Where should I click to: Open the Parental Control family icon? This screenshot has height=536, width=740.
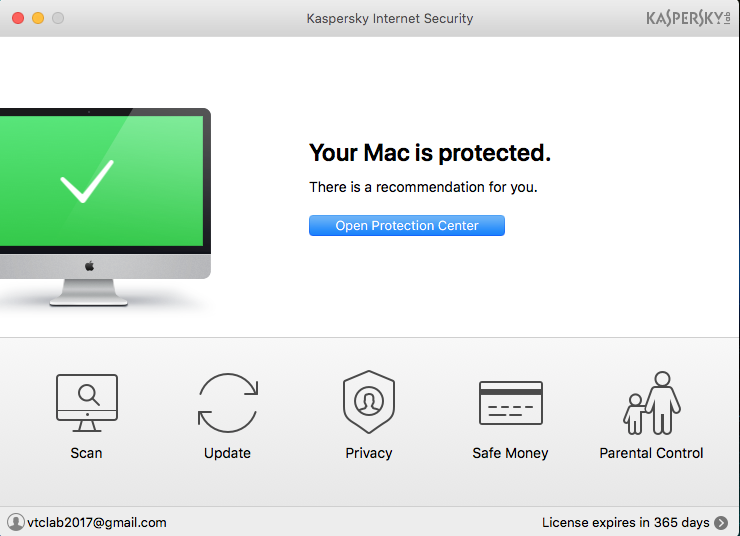[651, 402]
